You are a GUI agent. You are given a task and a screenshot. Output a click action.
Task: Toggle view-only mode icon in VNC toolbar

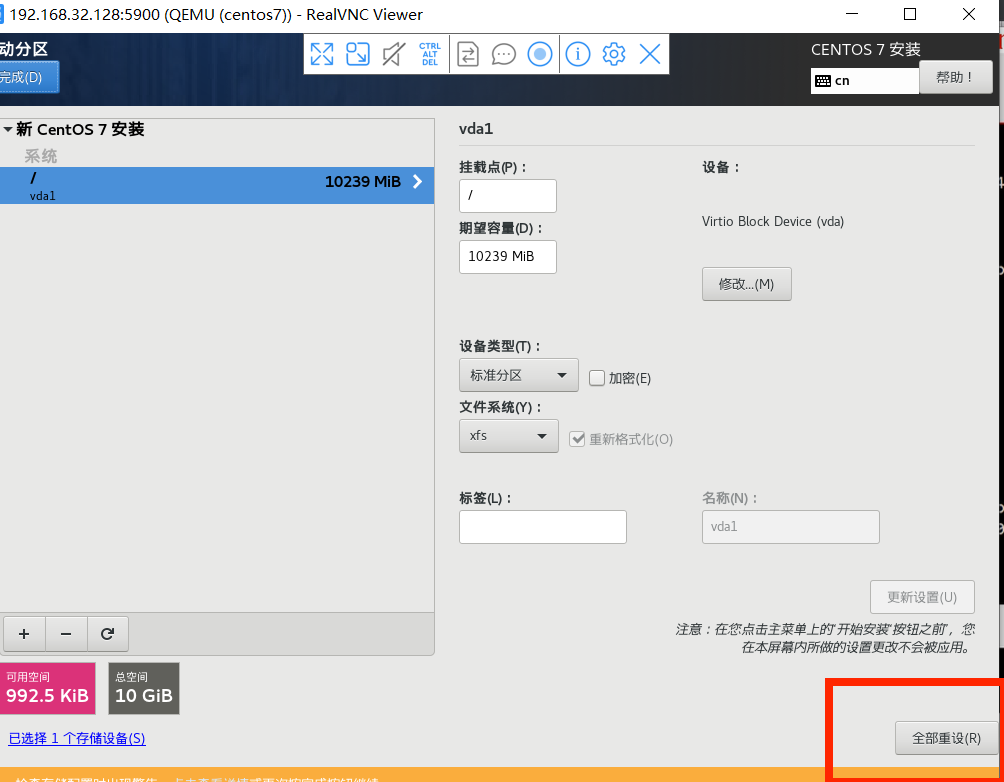click(394, 54)
